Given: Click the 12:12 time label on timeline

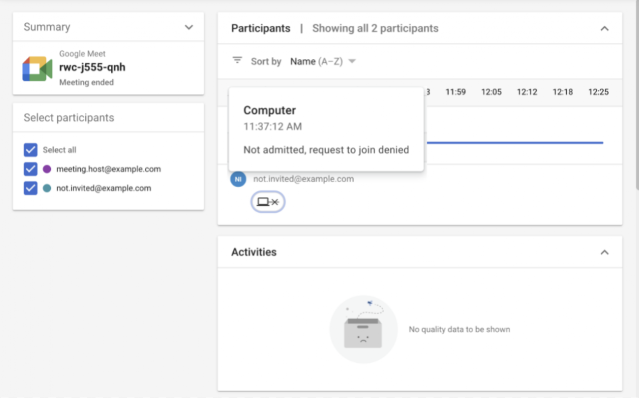Looking at the screenshot, I should [527, 92].
